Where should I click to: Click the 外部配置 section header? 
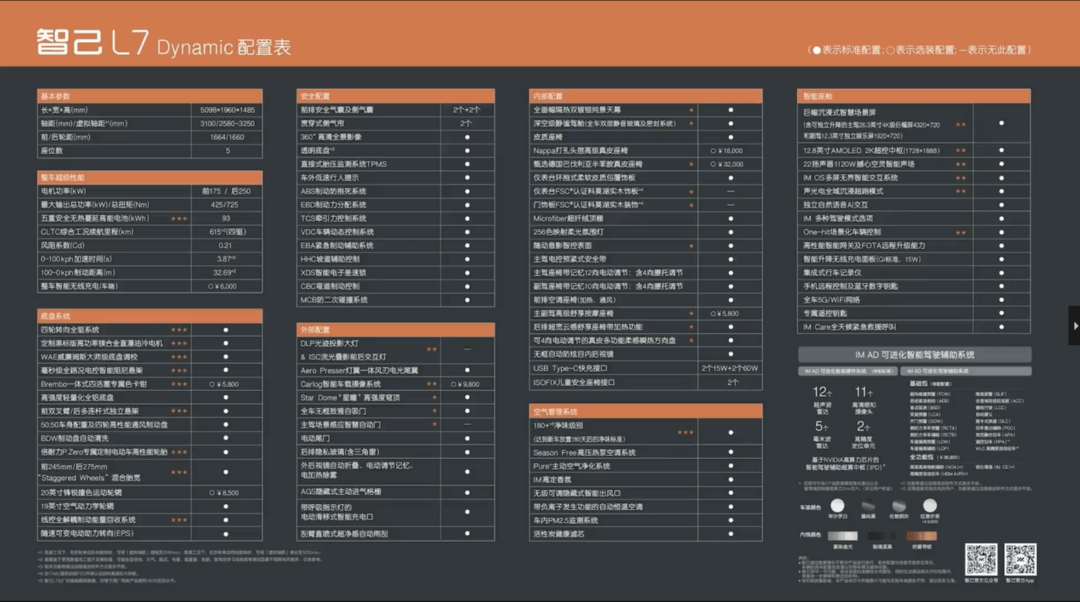click(395, 329)
